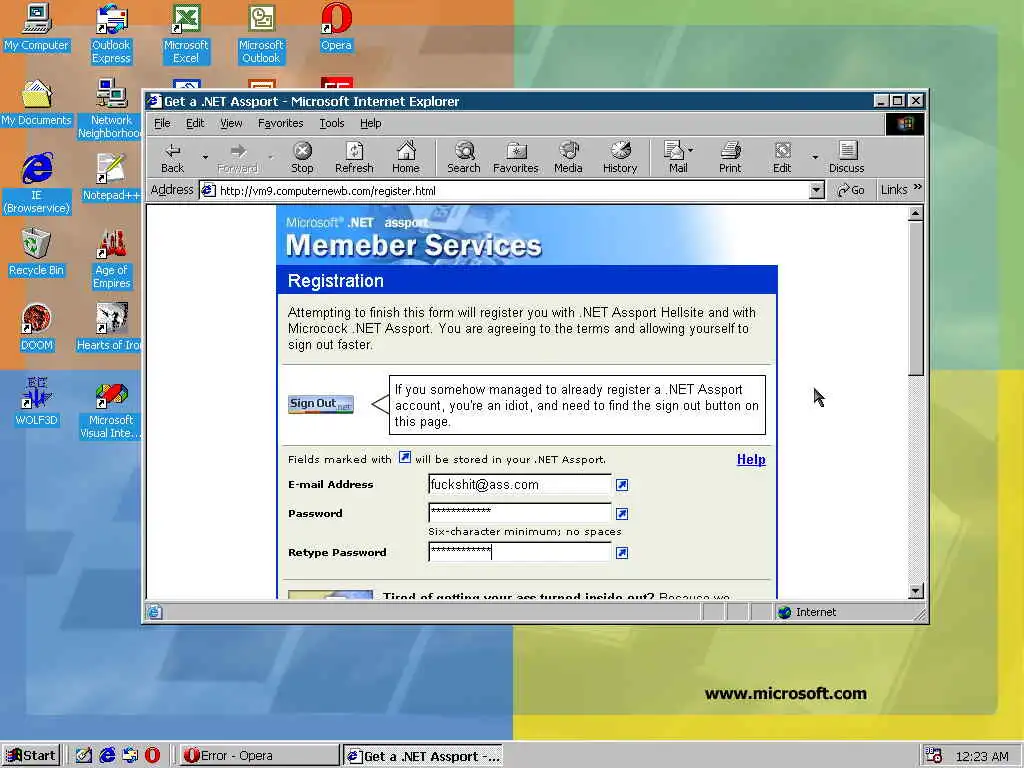Open the History toolbar button
Viewport: 1024px width, 768px height.
620,157
